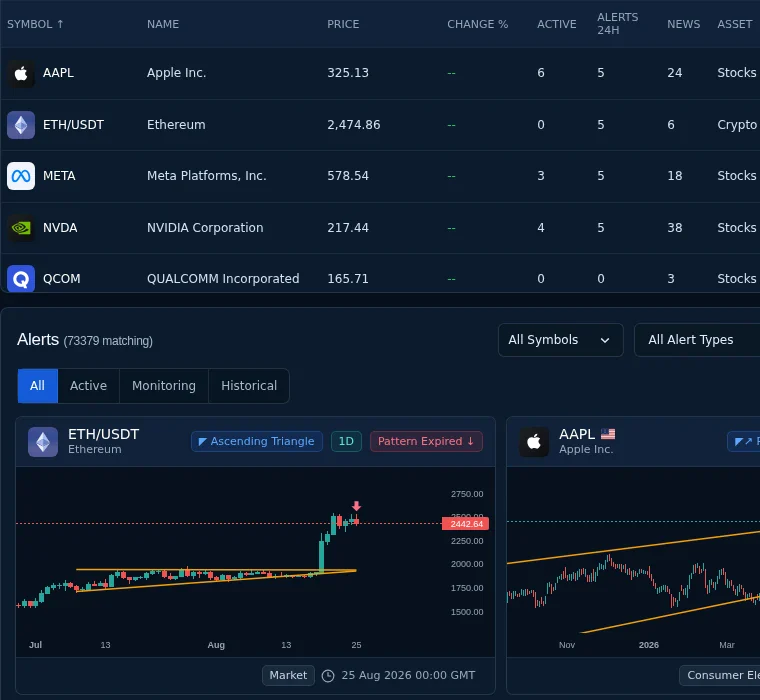The height and width of the screenshot is (700, 760).
Task: Click the news count 38 for NVDA
Action: pyautogui.click(x=674, y=228)
